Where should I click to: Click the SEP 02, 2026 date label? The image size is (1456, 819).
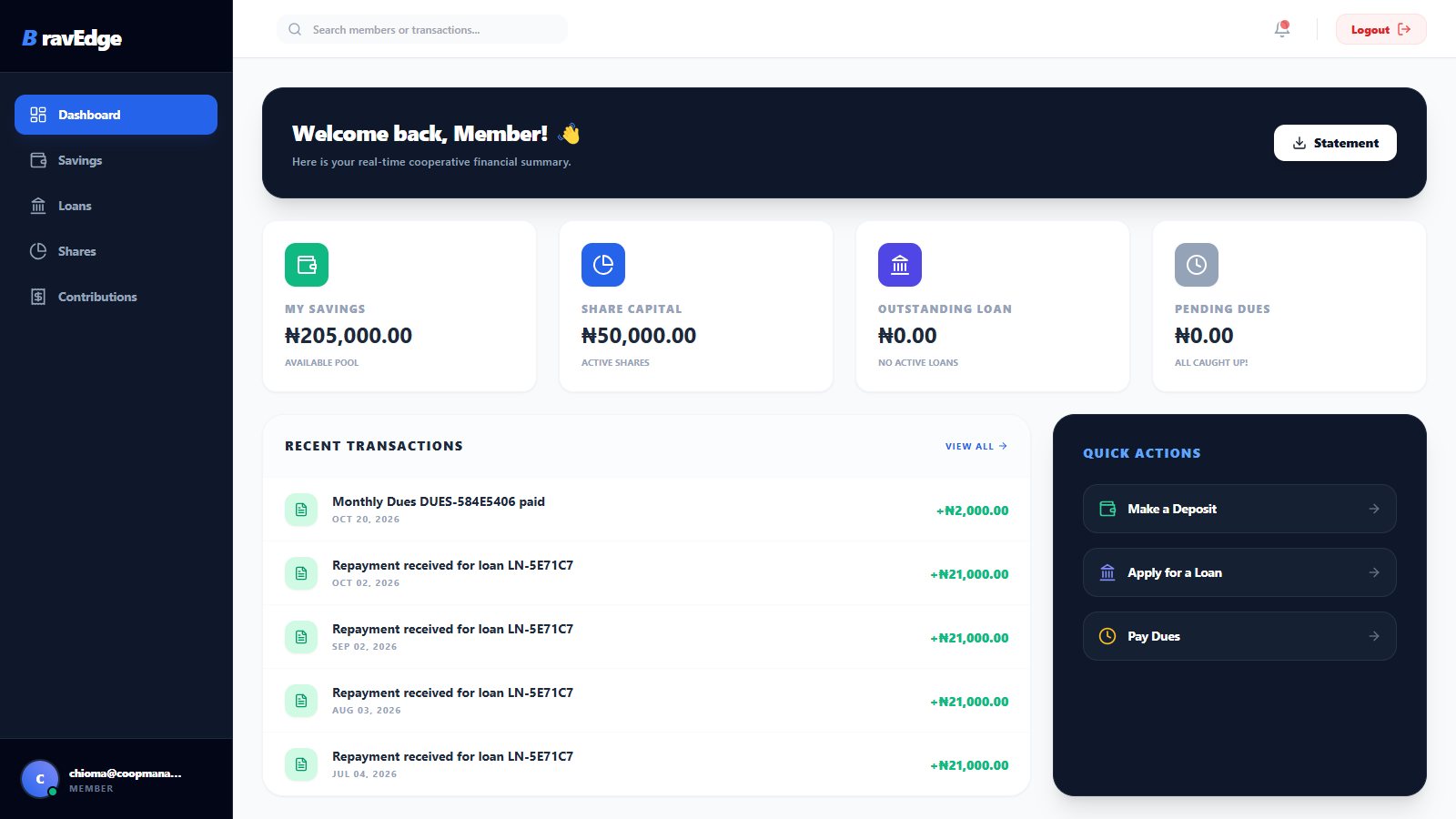point(364,647)
